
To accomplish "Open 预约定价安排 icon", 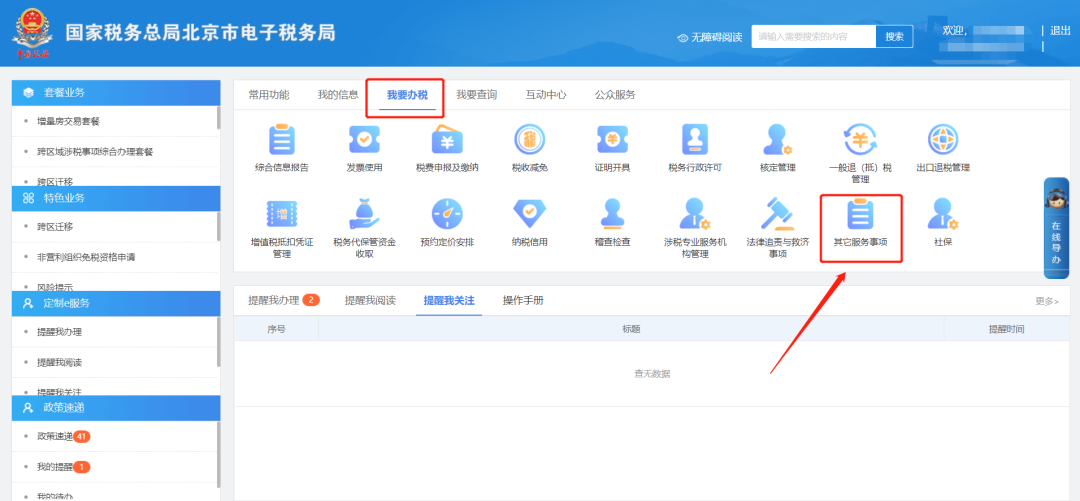I will (x=447, y=214).
